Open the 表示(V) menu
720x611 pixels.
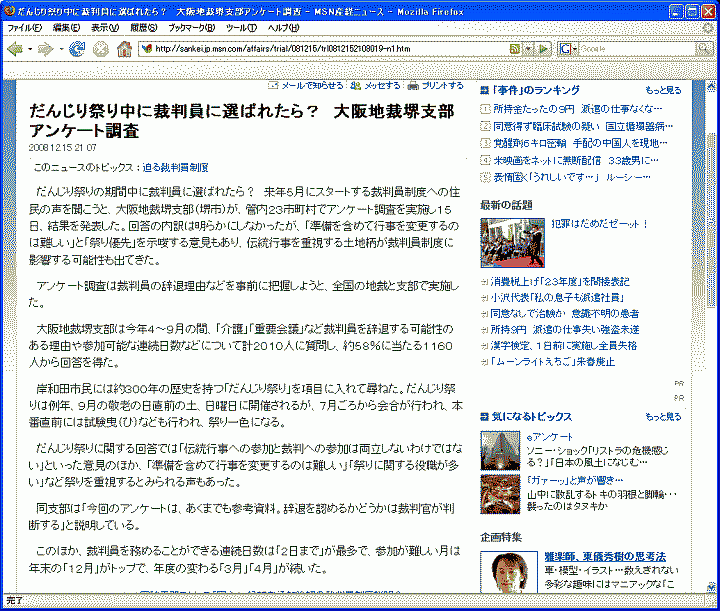point(105,27)
